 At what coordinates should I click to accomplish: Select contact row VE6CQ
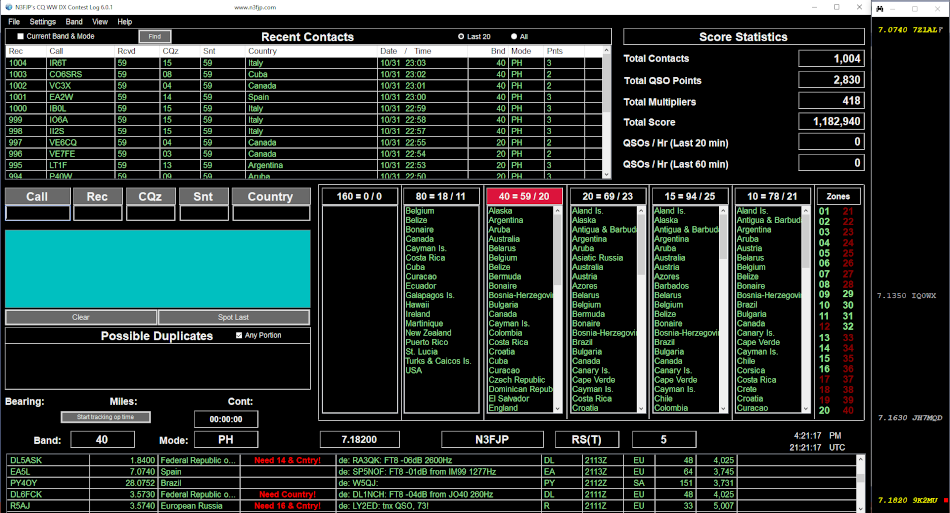(x=304, y=142)
